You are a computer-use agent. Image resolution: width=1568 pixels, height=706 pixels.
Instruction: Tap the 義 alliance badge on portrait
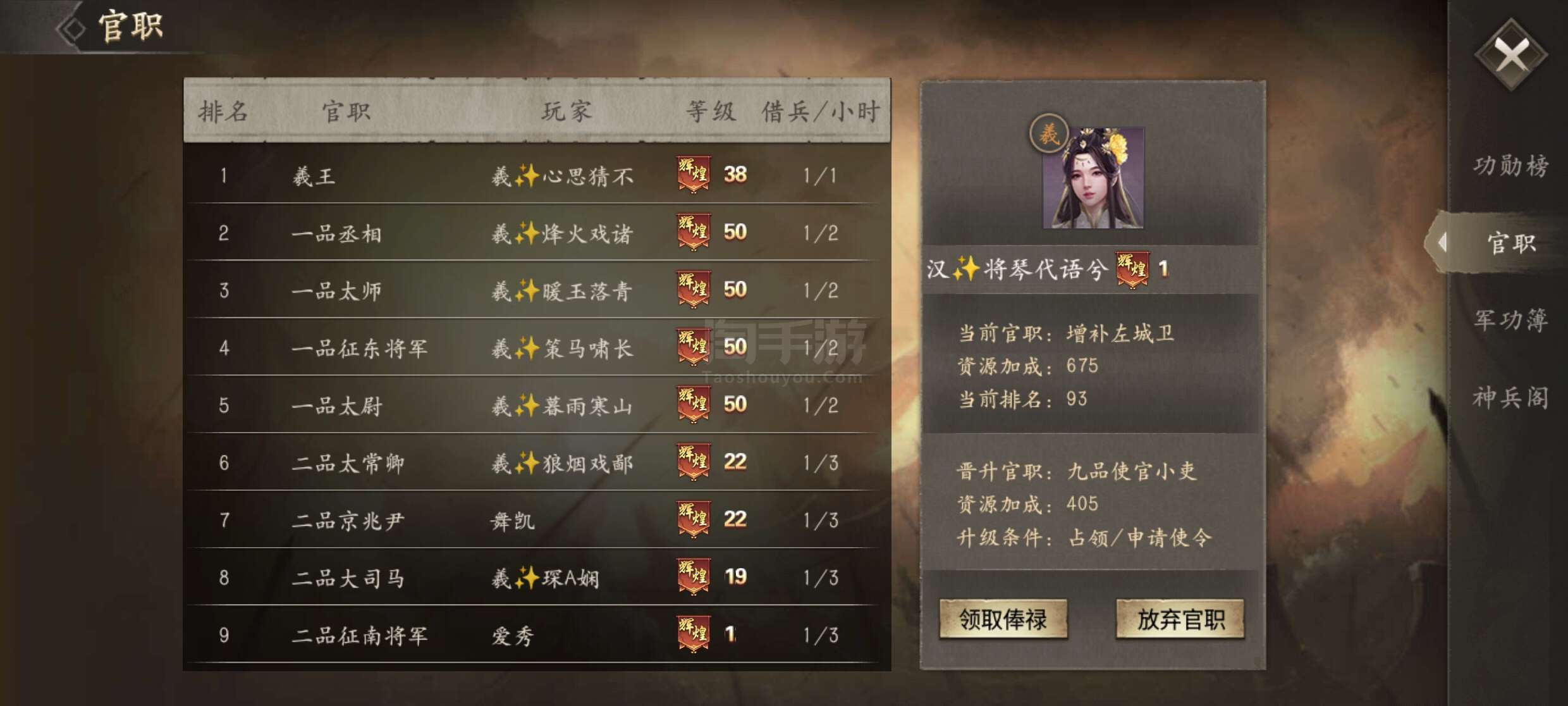pos(1049,133)
